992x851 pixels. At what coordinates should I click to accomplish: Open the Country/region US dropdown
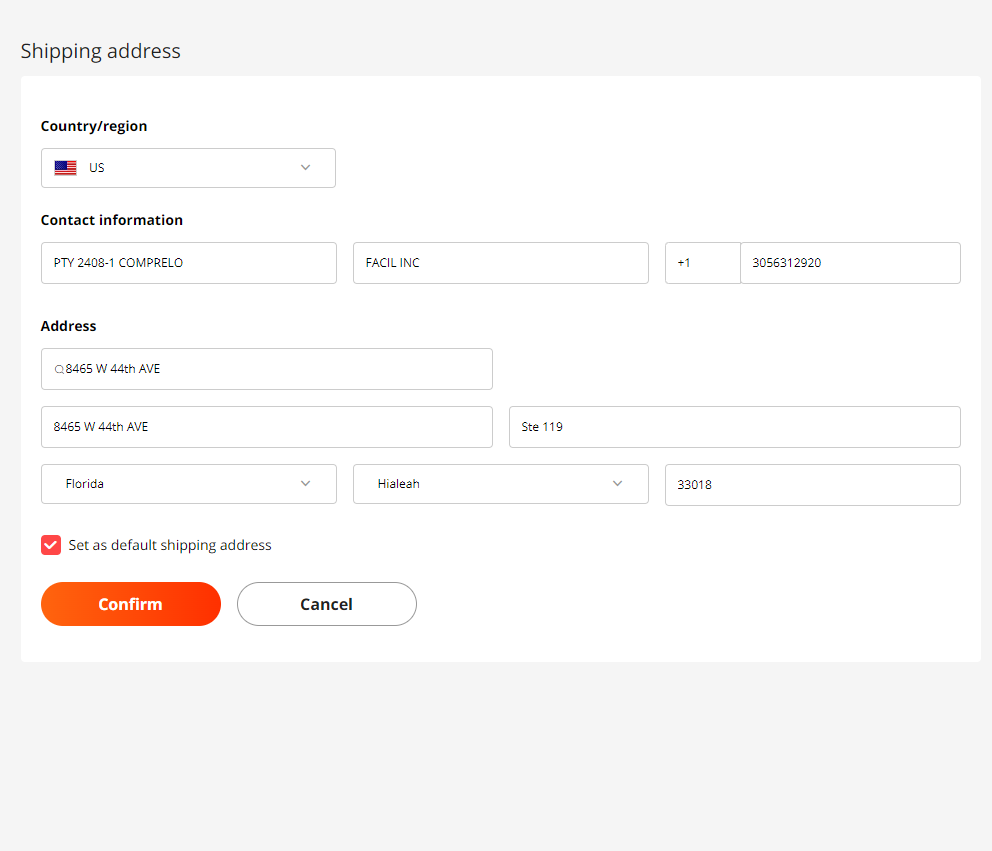click(x=189, y=168)
